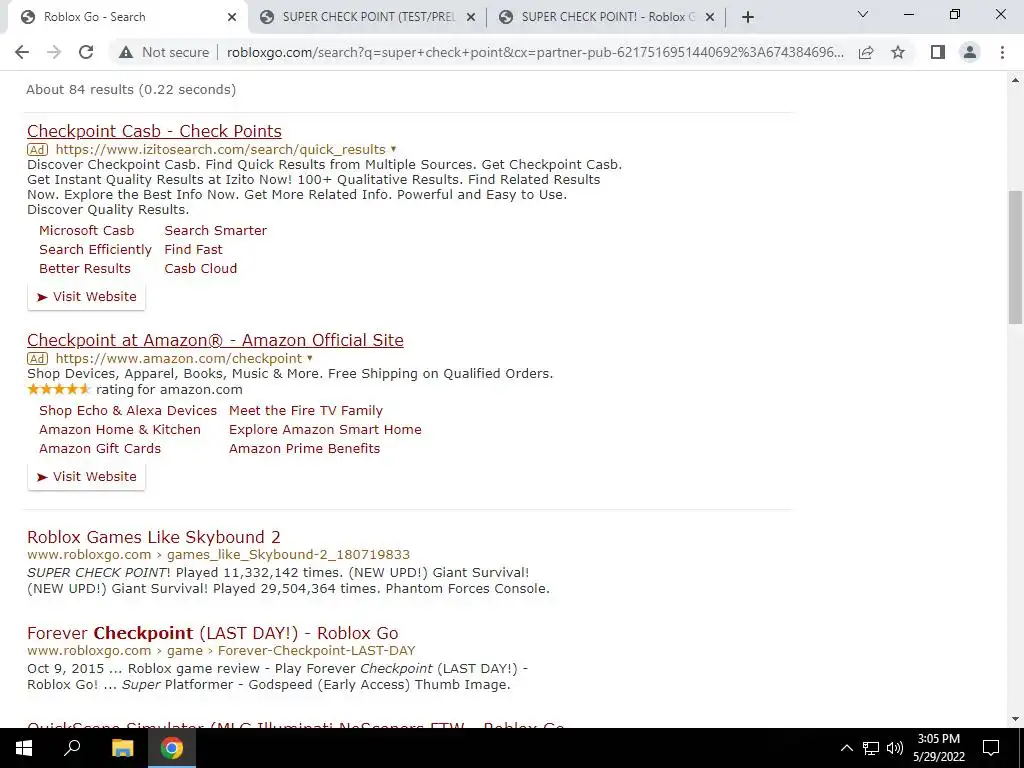Share this page via the share icon
Viewport: 1024px width, 768px height.
pyautogui.click(x=866, y=52)
